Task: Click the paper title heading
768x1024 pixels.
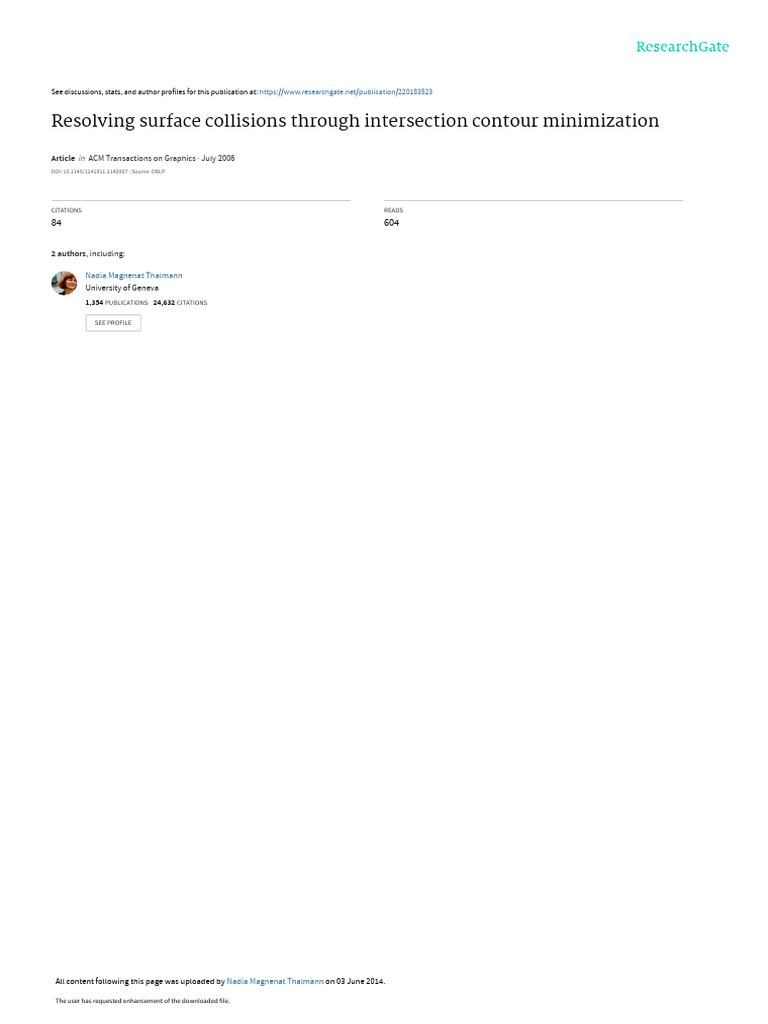Action: coord(355,121)
